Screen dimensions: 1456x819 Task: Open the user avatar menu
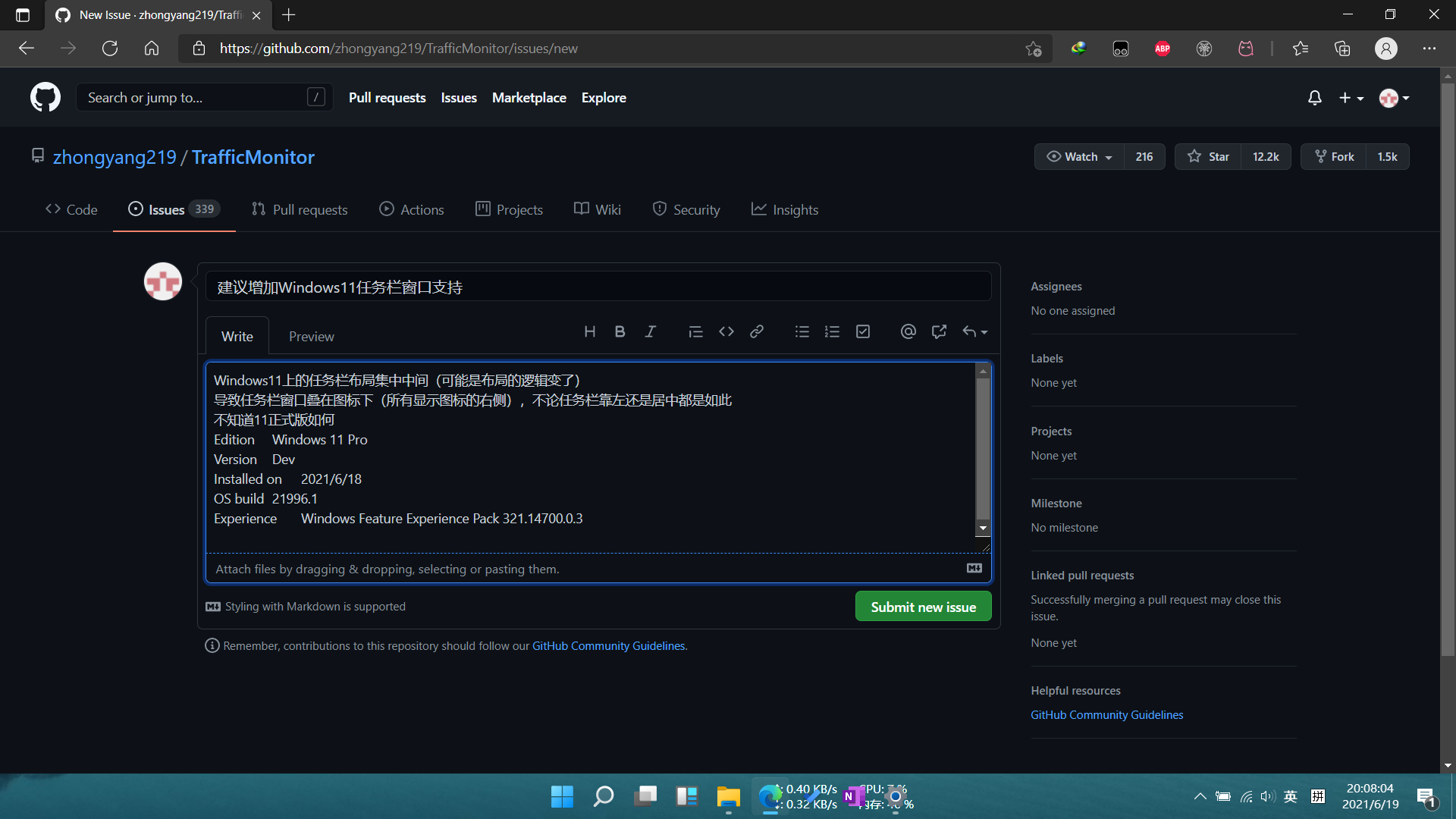(x=1394, y=98)
